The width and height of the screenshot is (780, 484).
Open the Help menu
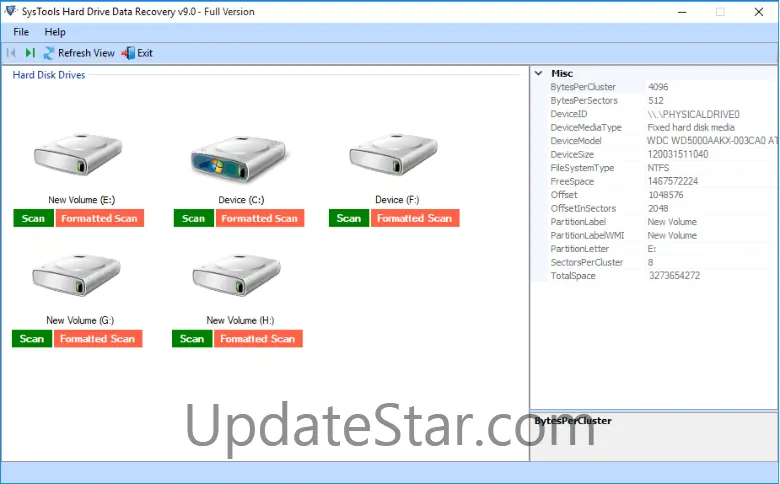pos(55,32)
